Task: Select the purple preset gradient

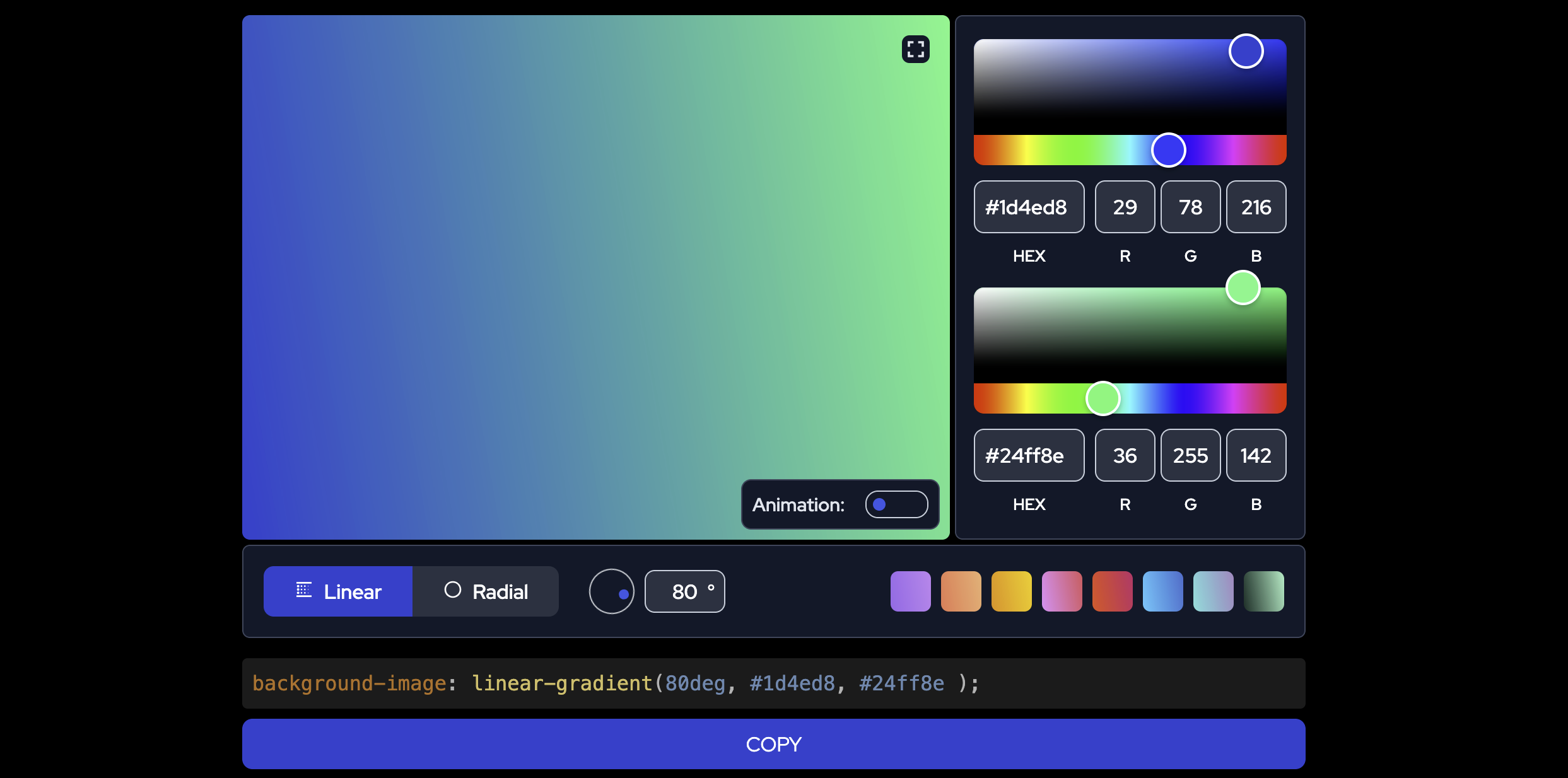Action: 910,591
